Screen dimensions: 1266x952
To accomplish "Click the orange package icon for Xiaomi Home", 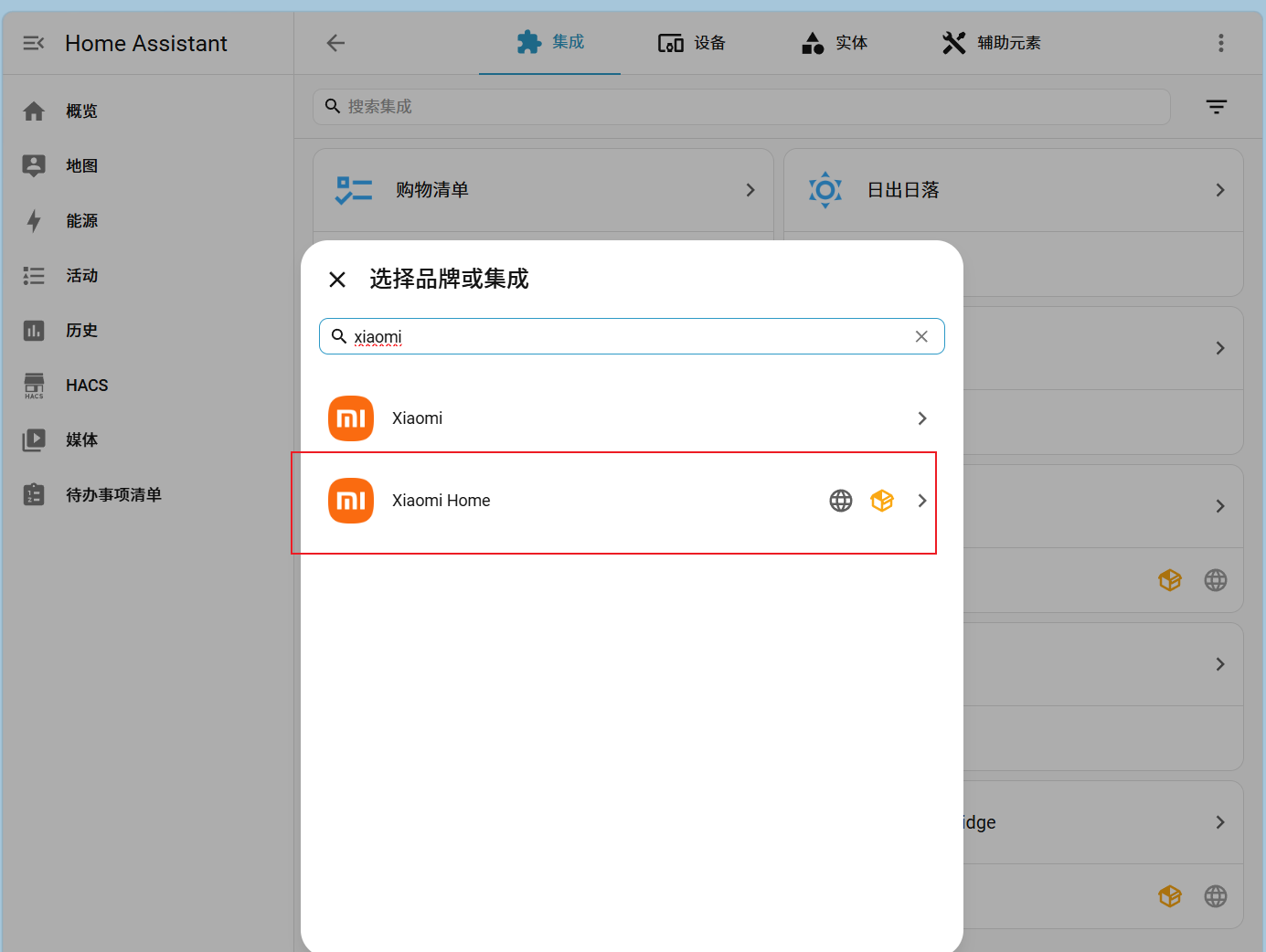I will [x=882, y=501].
